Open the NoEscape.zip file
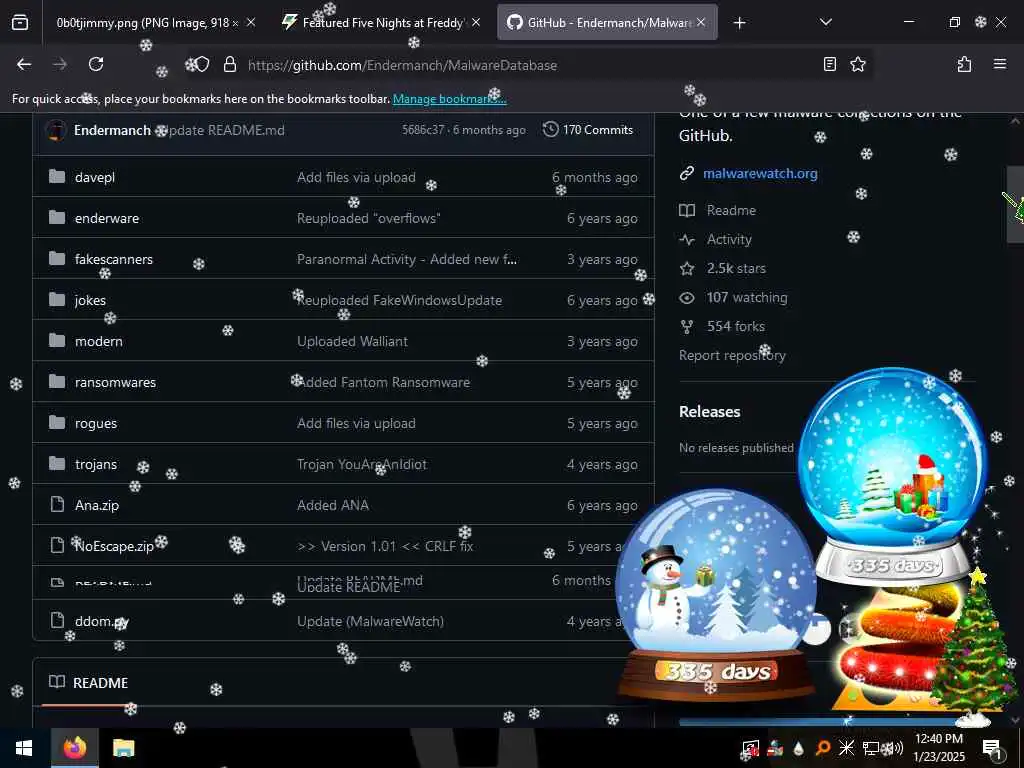This screenshot has height=768, width=1024. pyautogui.click(x=114, y=546)
